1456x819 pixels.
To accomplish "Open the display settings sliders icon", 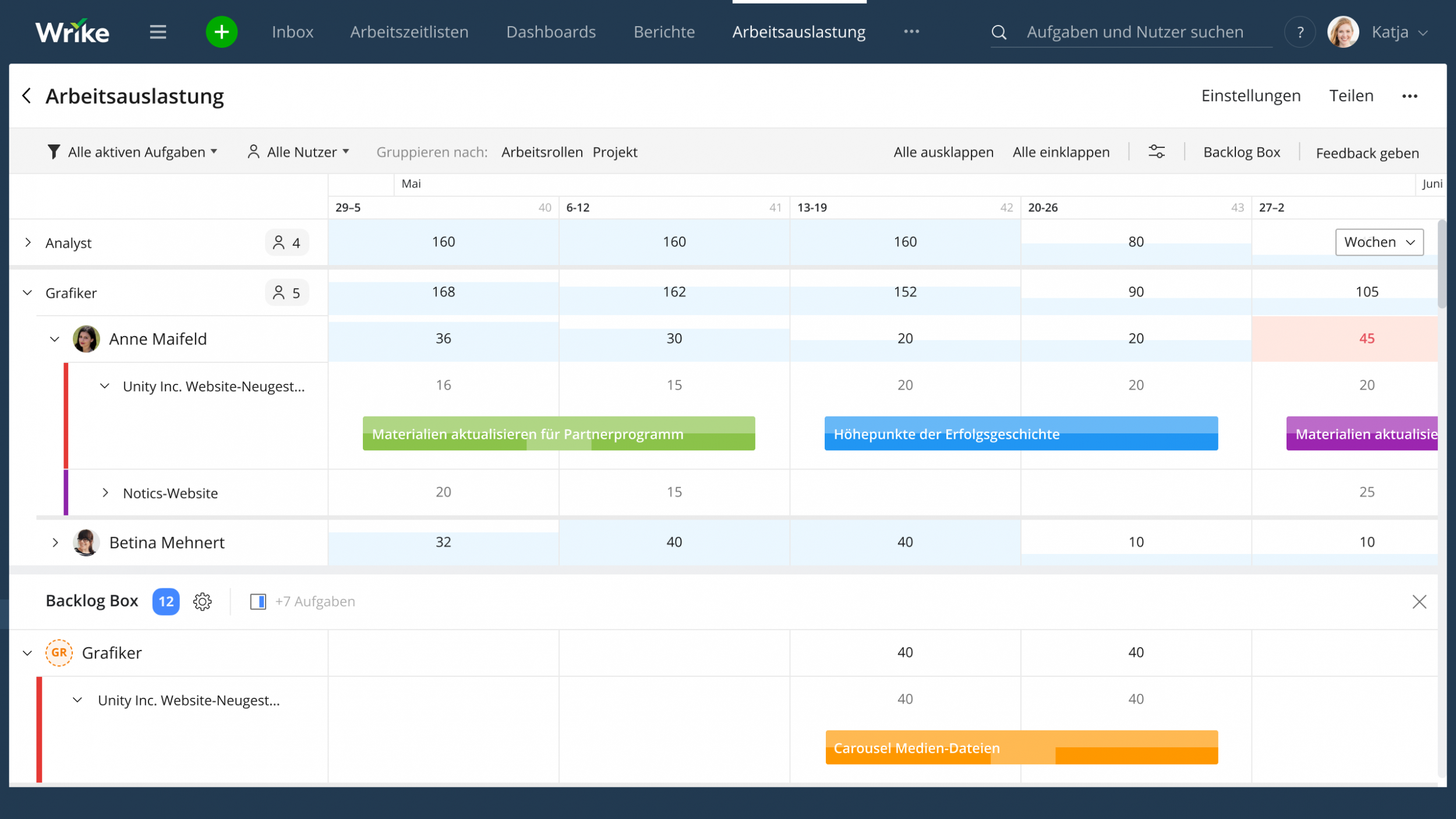I will pos(1156,151).
